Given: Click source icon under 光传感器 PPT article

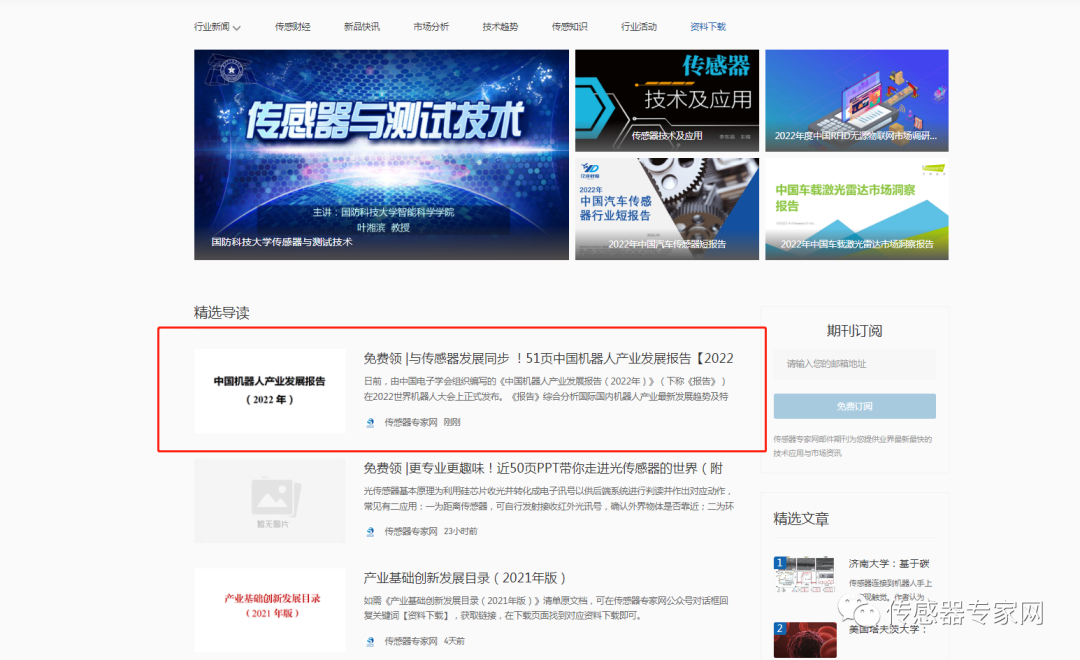Looking at the screenshot, I should pos(370,531).
